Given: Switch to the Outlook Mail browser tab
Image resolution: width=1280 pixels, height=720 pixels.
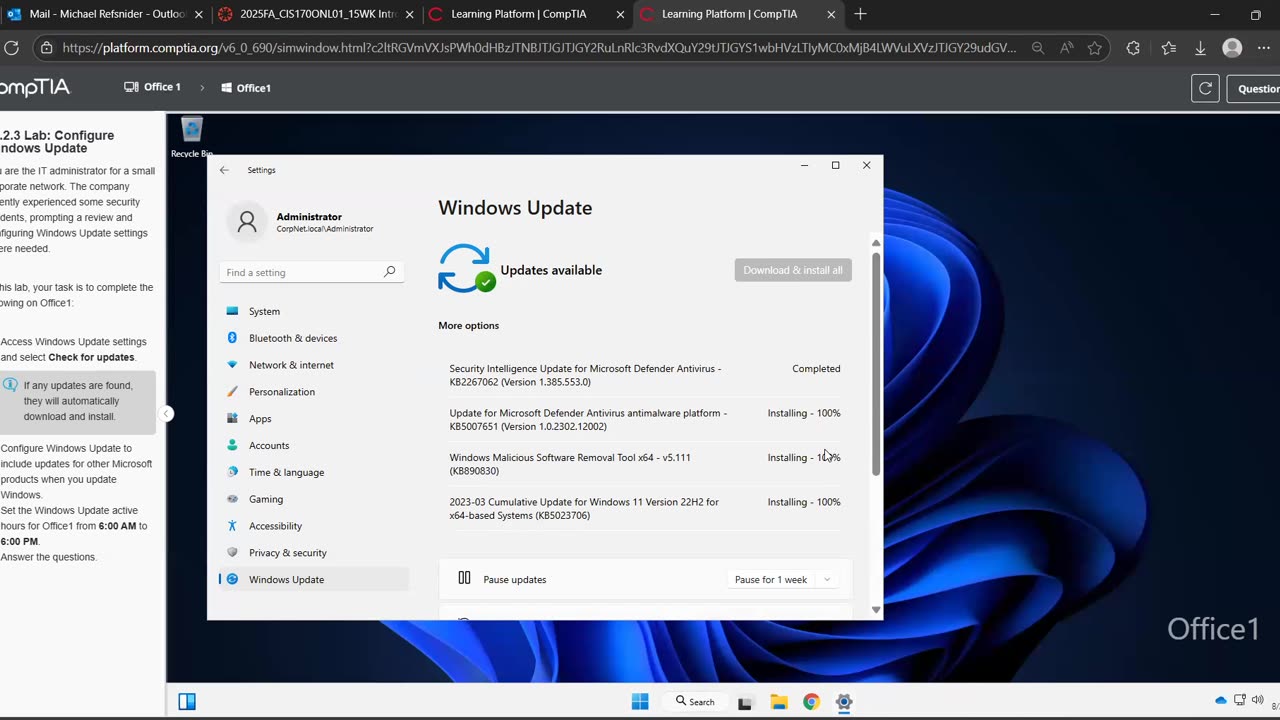Looking at the screenshot, I should pos(105,14).
